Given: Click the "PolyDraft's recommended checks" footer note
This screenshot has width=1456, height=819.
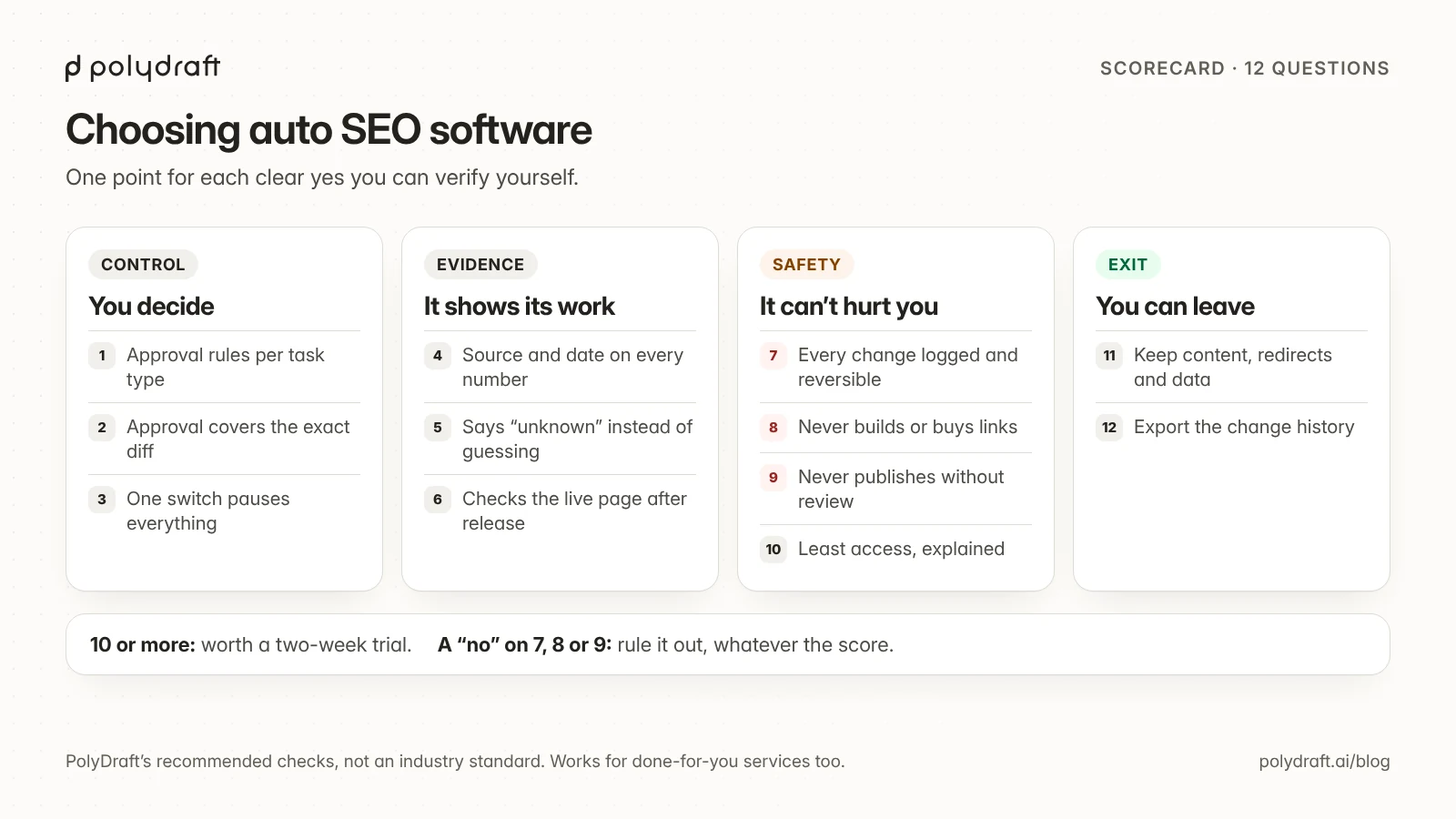Looking at the screenshot, I should pos(455,762).
